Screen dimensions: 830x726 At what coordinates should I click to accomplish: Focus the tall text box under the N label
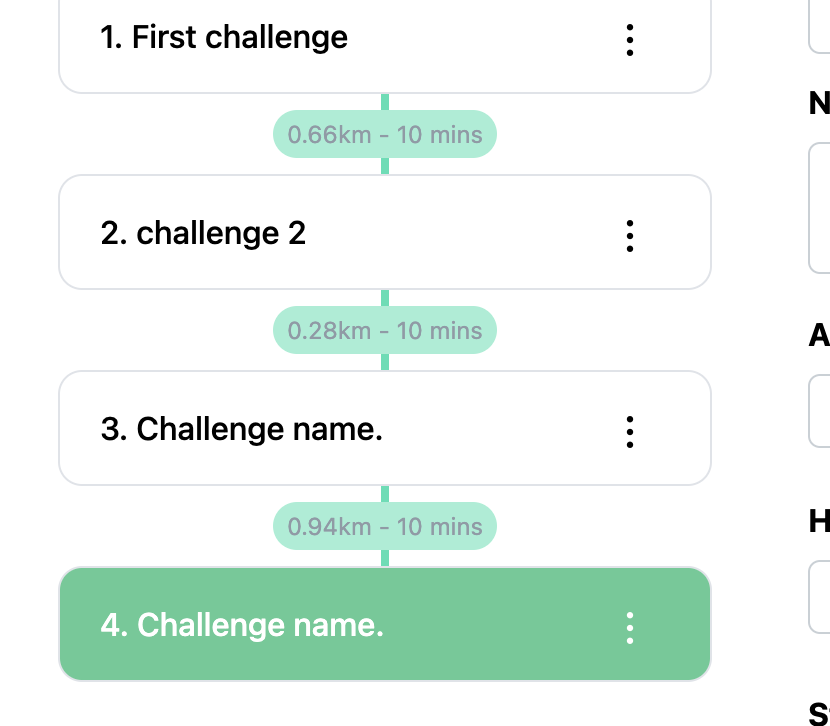tap(819, 208)
